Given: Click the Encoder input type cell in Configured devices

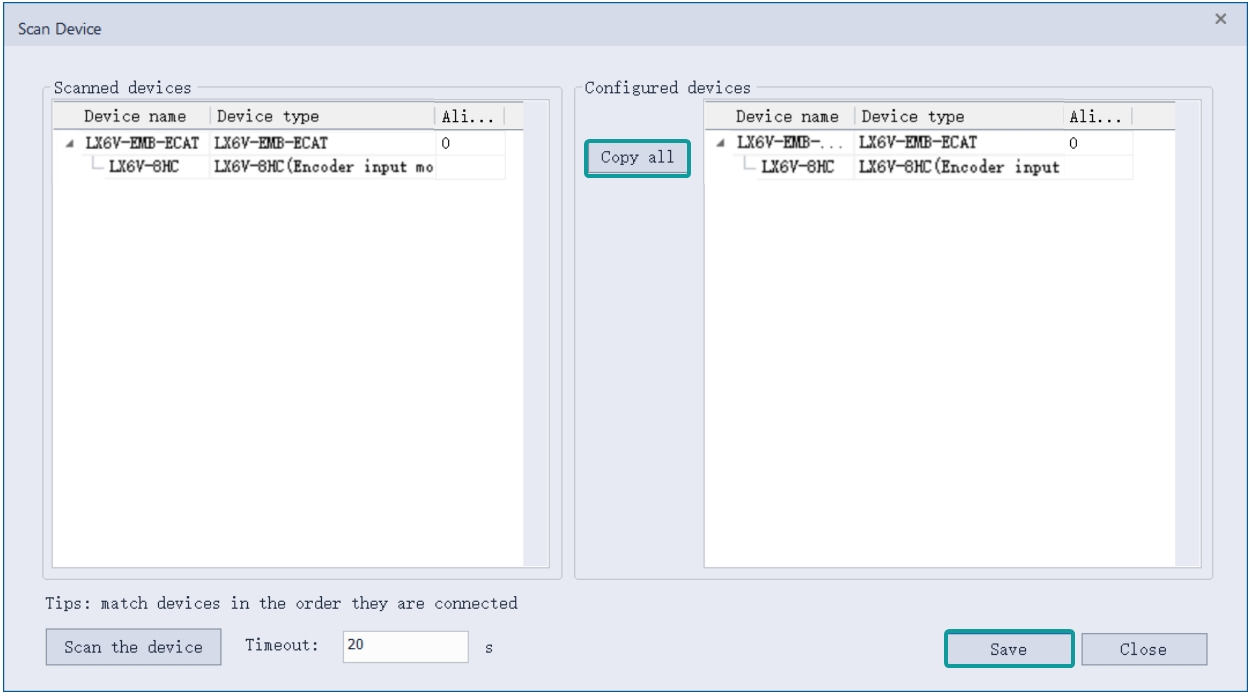Looking at the screenshot, I should click(958, 167).
